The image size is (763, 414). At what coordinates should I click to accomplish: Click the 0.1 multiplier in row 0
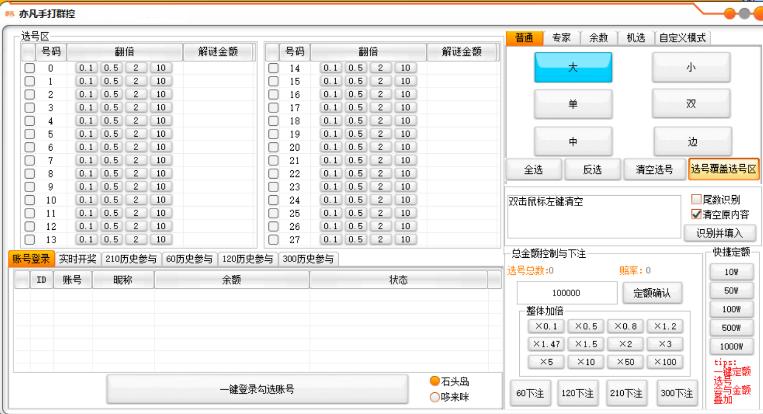(86, 68)
